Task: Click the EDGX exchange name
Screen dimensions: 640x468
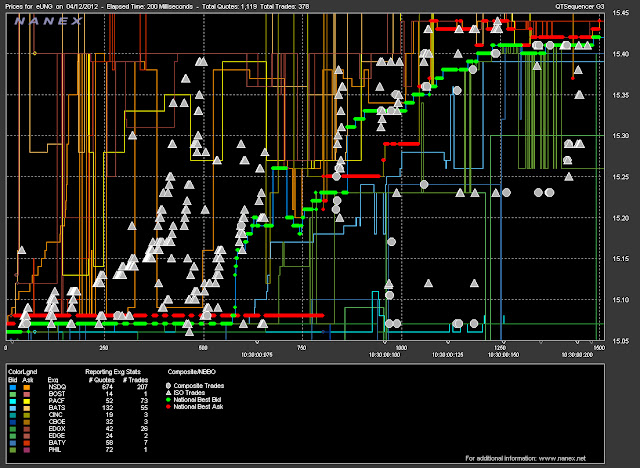Action: (x=57, y=428)
